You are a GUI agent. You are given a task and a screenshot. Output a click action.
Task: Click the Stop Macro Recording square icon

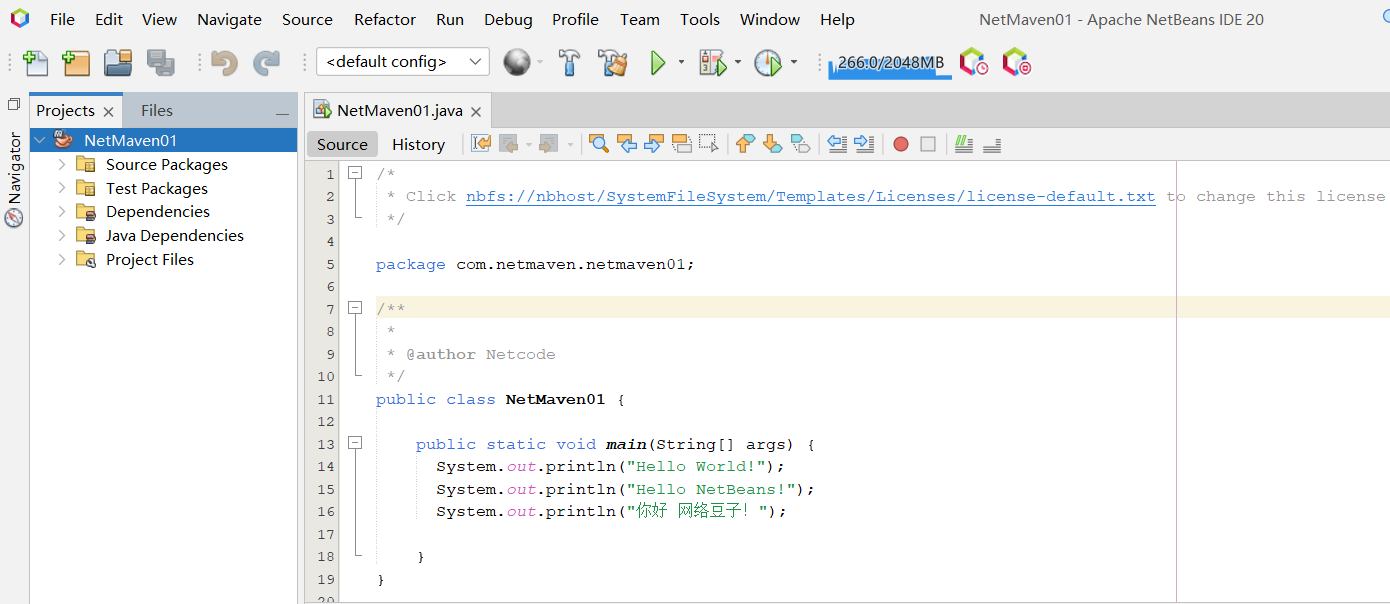[928, 144]
